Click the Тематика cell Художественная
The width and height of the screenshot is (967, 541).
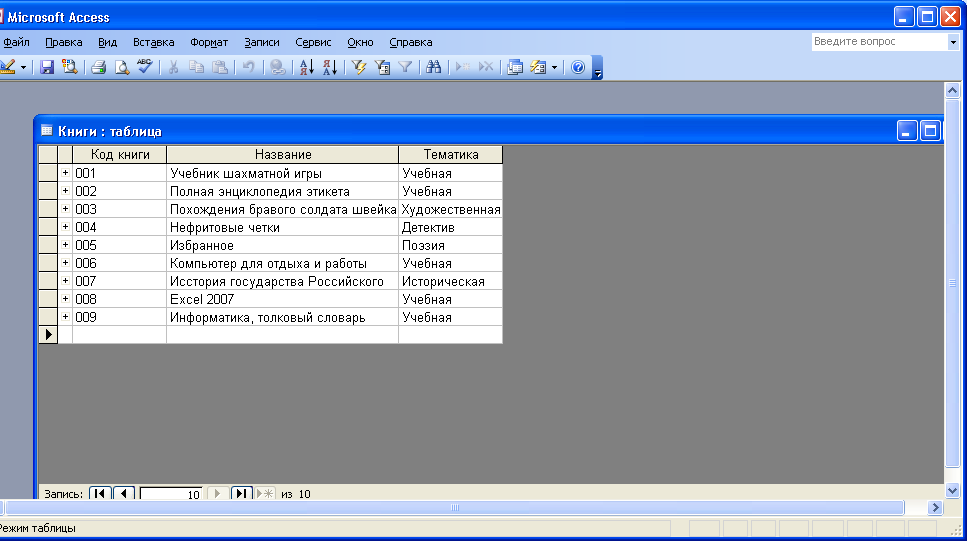(450, 209)
